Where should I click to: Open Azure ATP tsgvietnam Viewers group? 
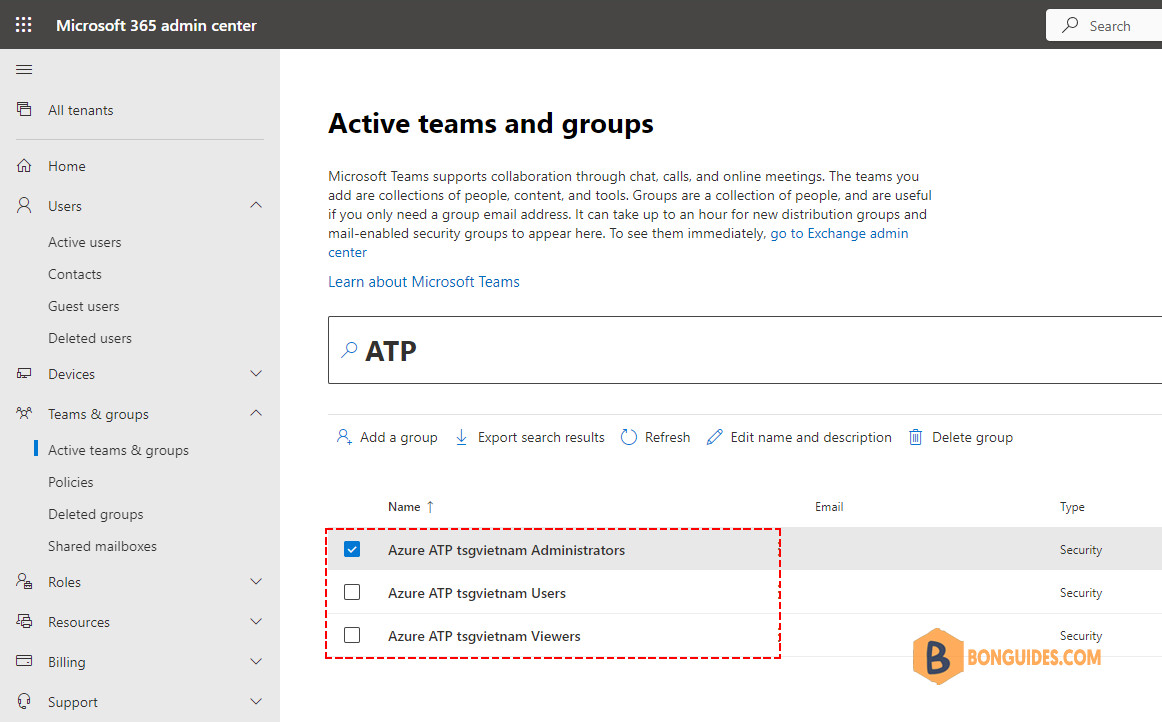coord(484,636)
